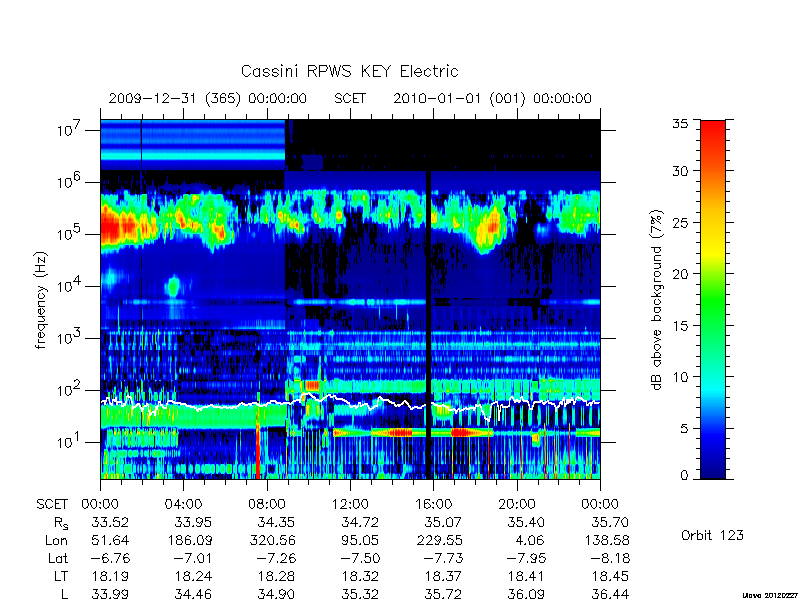
Task: Click the 10^1 frequency tick label
Action: (71, 442)
